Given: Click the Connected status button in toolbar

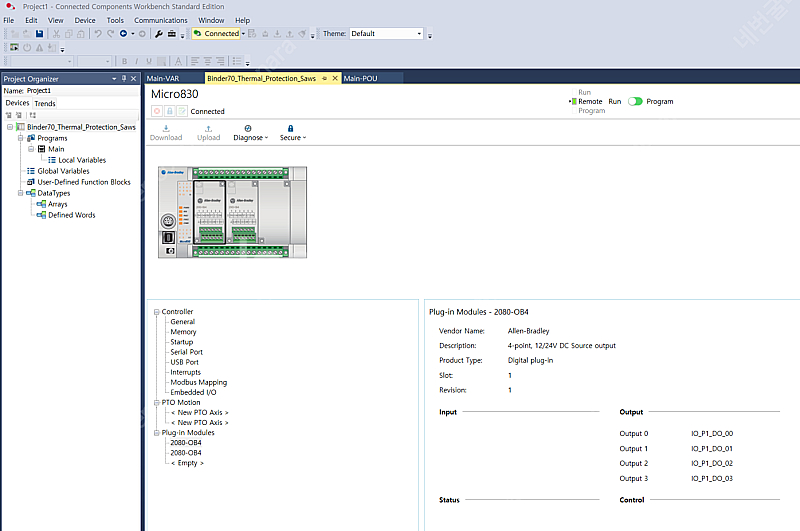Looking at the screenshot, I should 216,34.
